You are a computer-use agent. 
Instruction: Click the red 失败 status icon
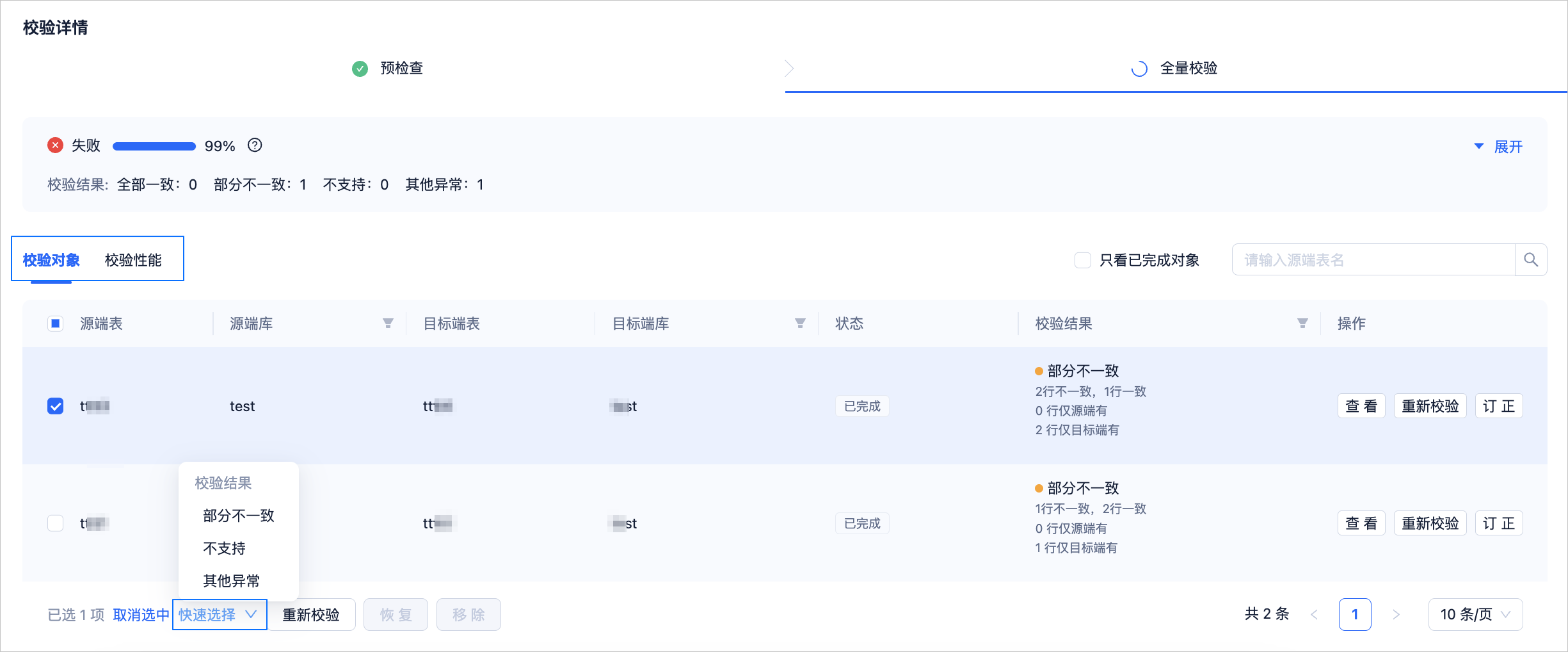pos(56,145)
